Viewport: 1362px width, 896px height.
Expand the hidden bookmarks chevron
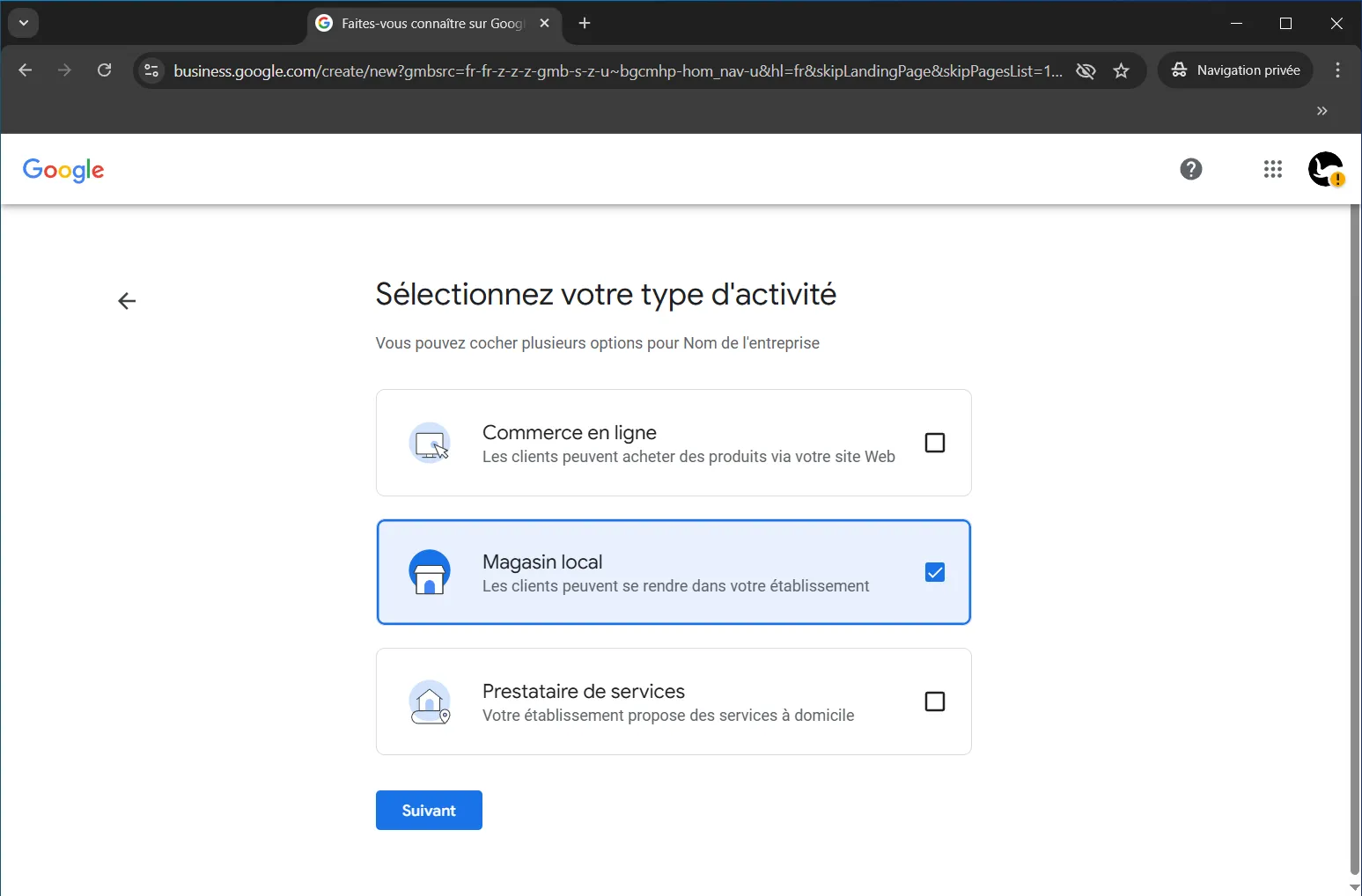point(1322,111)
